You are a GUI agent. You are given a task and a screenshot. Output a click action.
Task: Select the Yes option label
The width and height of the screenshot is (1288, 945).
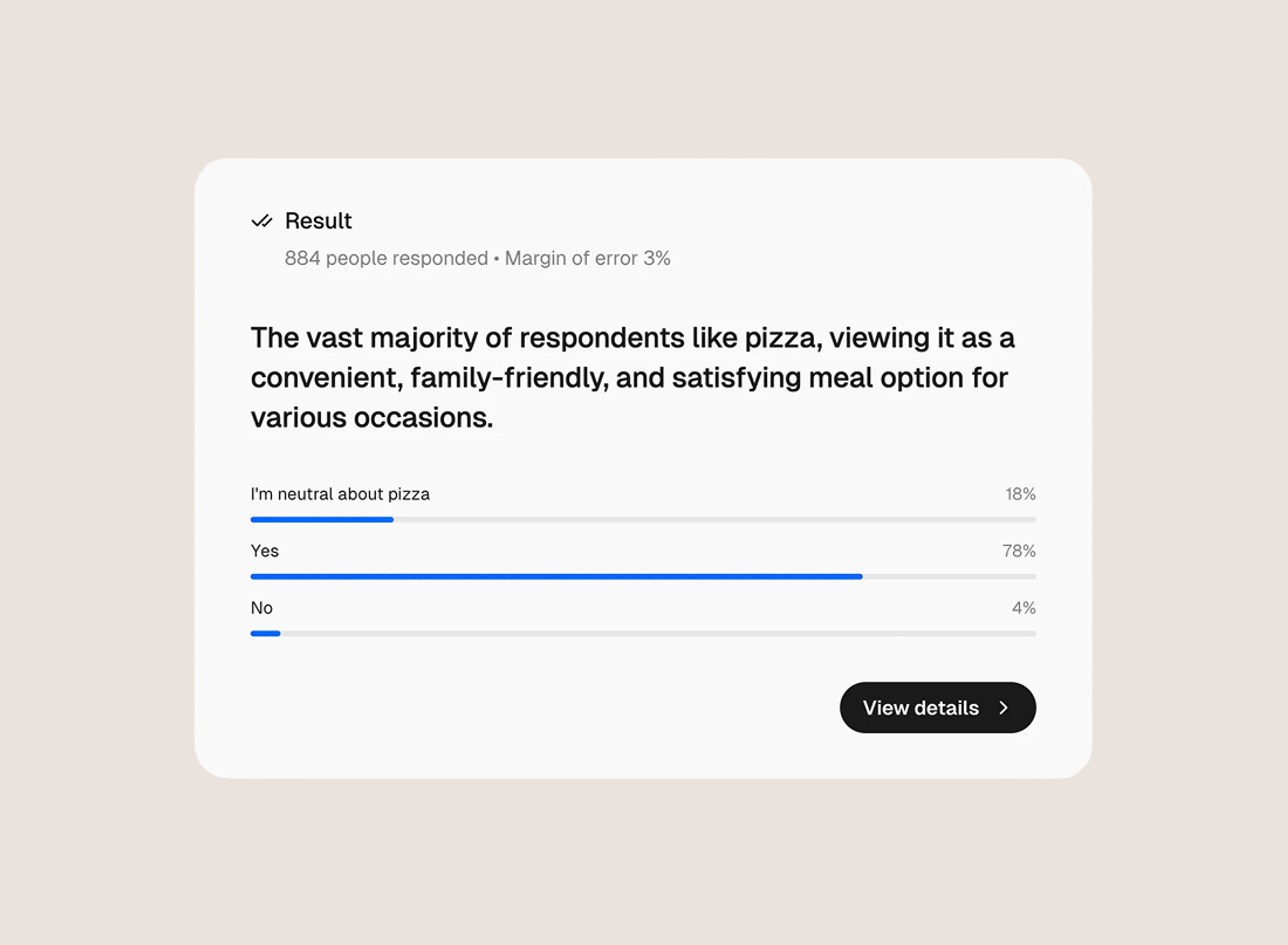coord(264,551)
